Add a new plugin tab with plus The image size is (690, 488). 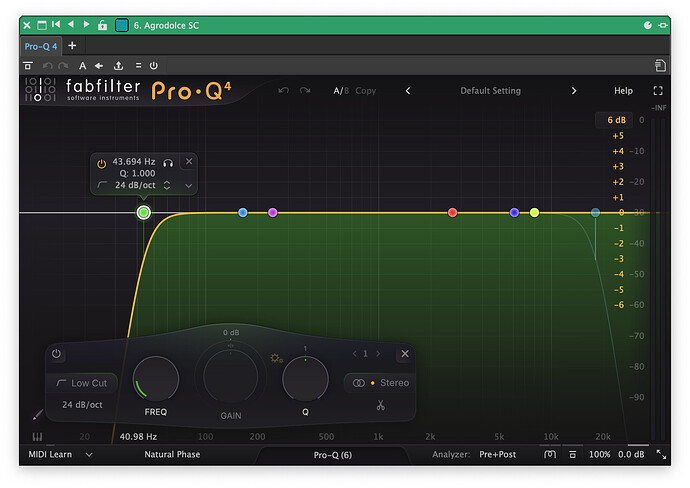72,45
